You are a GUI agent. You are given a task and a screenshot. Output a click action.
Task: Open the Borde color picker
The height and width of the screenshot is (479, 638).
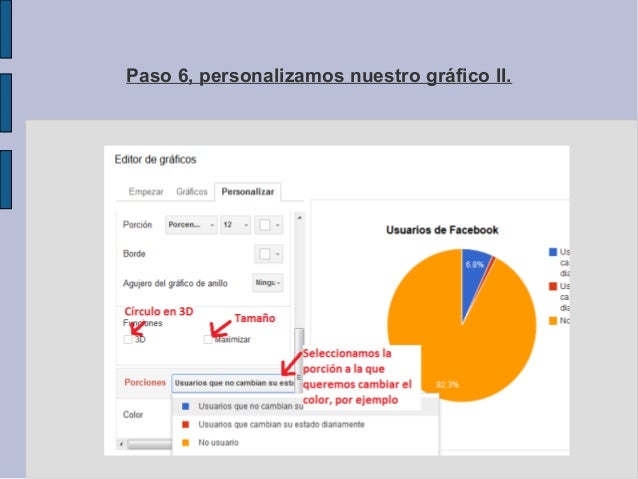(x=269, y=254)
